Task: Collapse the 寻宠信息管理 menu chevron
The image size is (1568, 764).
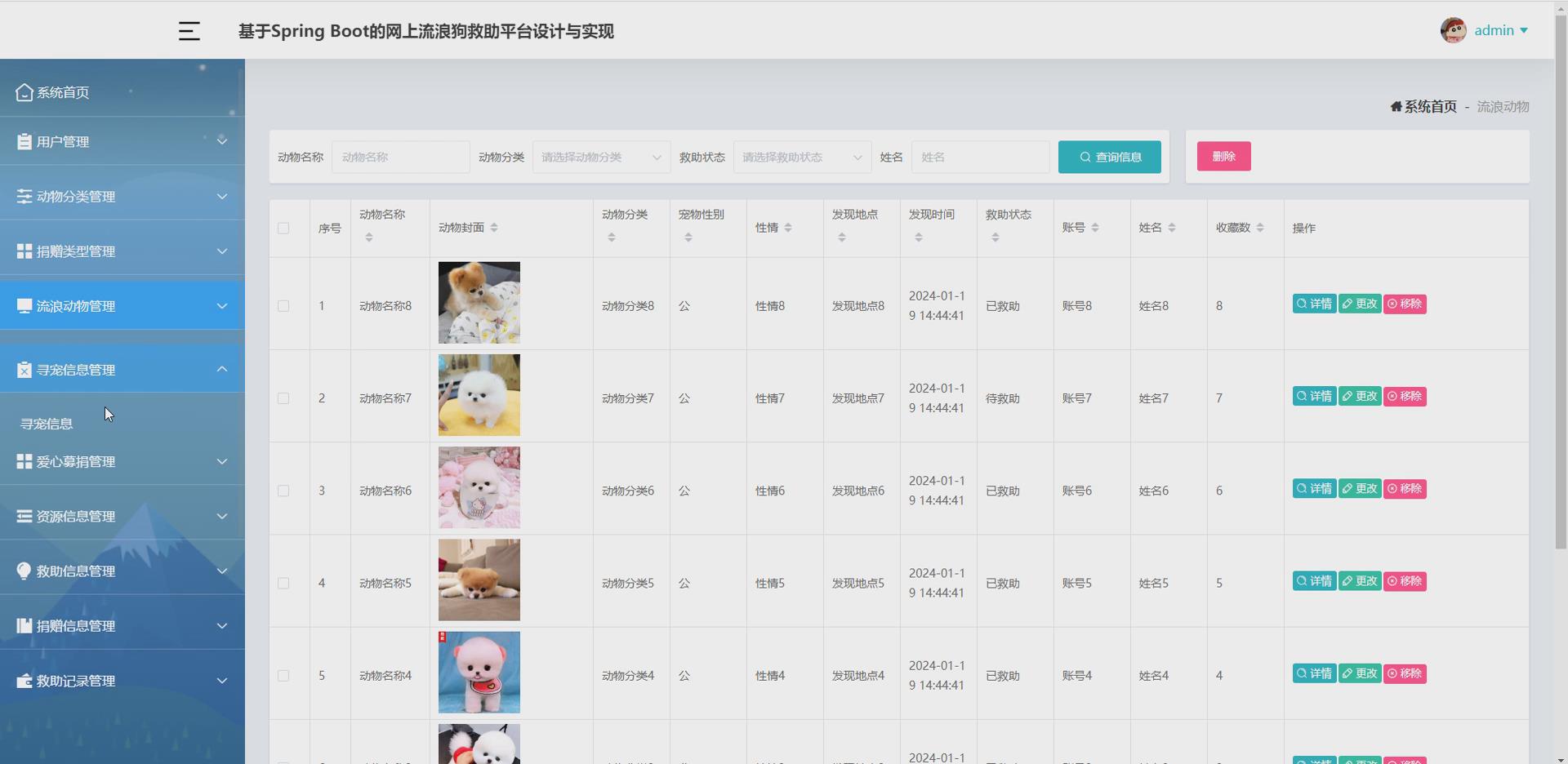Action: [x=222, y=370]
